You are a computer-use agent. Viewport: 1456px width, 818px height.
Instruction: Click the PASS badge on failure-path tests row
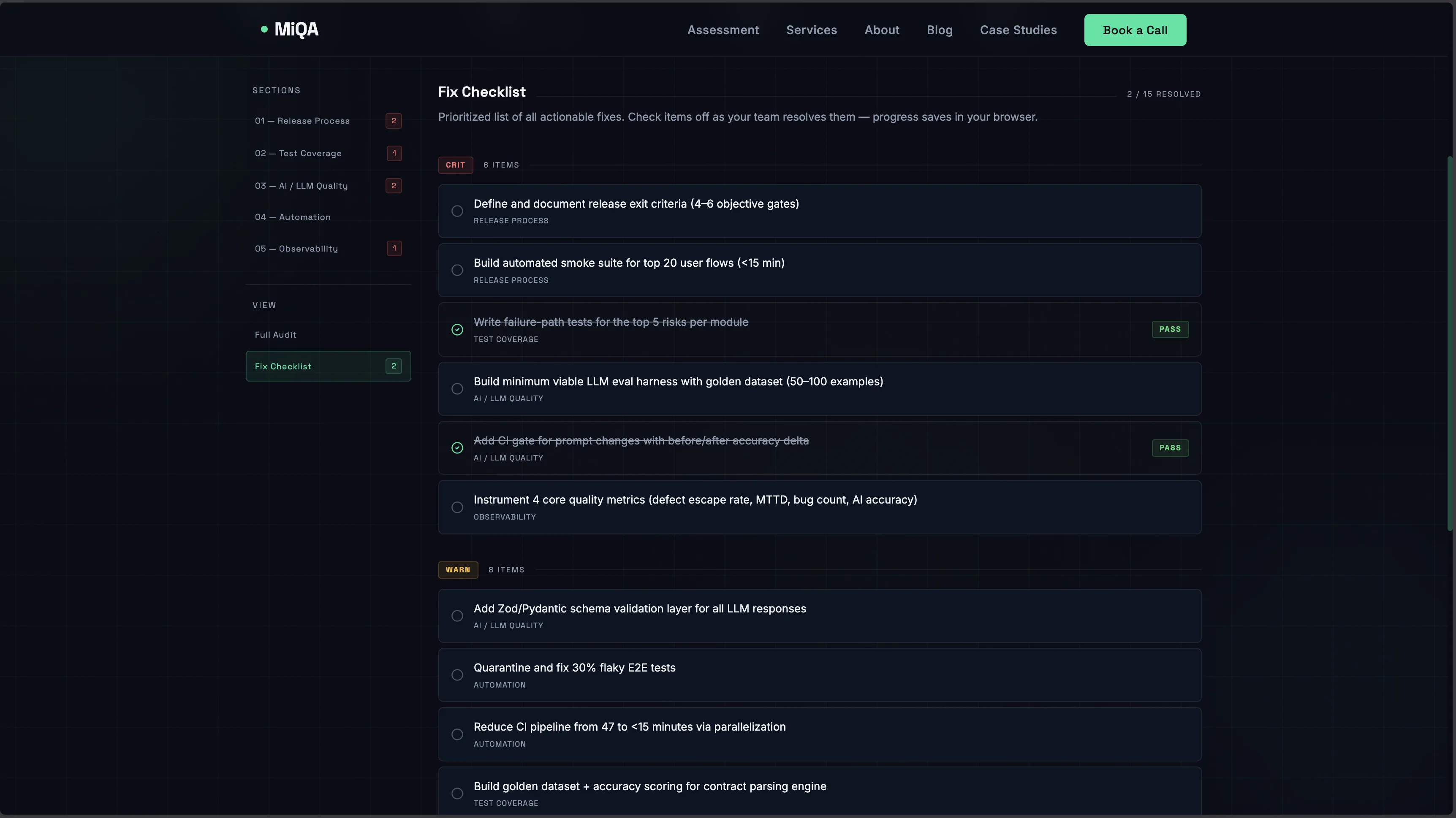(1170, 329)
